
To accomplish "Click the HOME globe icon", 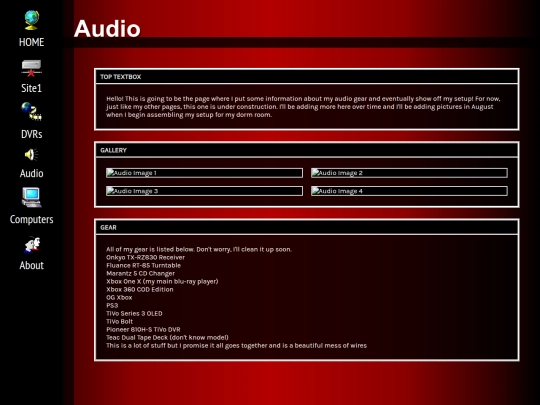I will (31, 20).
